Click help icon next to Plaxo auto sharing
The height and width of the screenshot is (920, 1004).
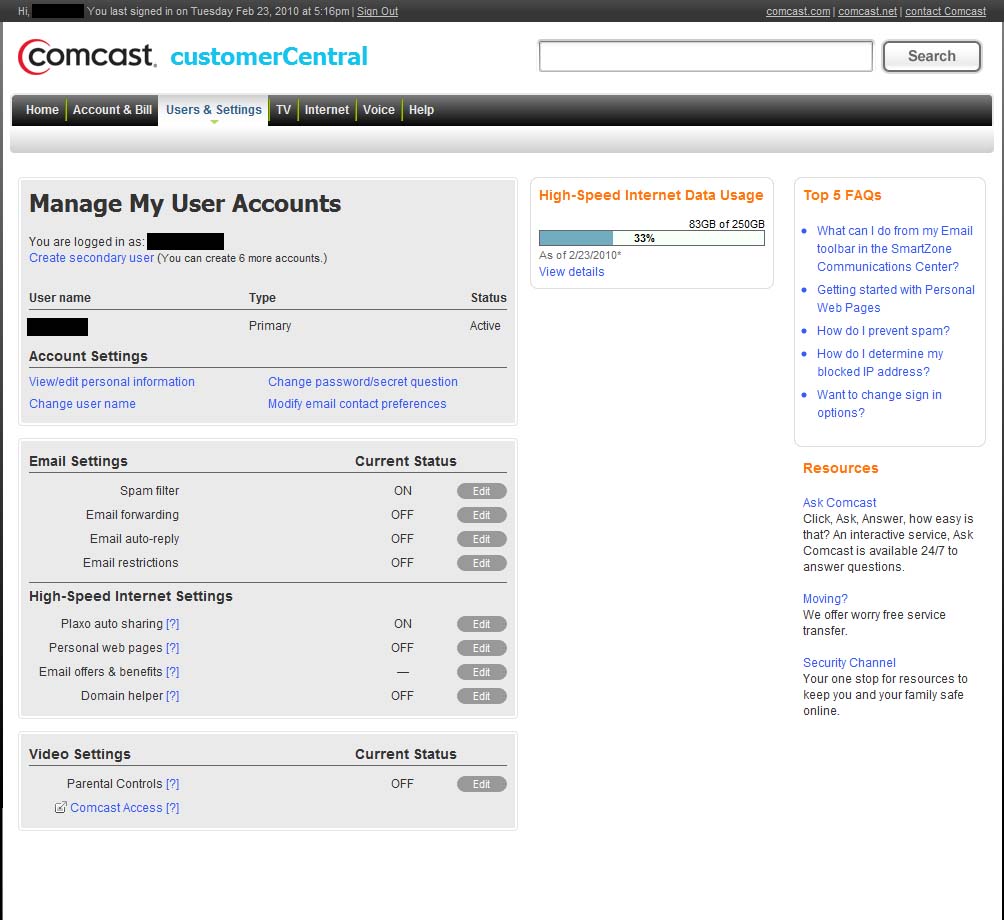point(173,624)
